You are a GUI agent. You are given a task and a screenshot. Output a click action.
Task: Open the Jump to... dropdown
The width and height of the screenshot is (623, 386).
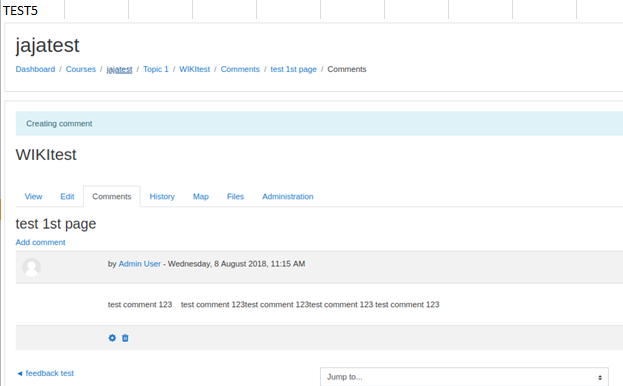[x=464, y=377]
